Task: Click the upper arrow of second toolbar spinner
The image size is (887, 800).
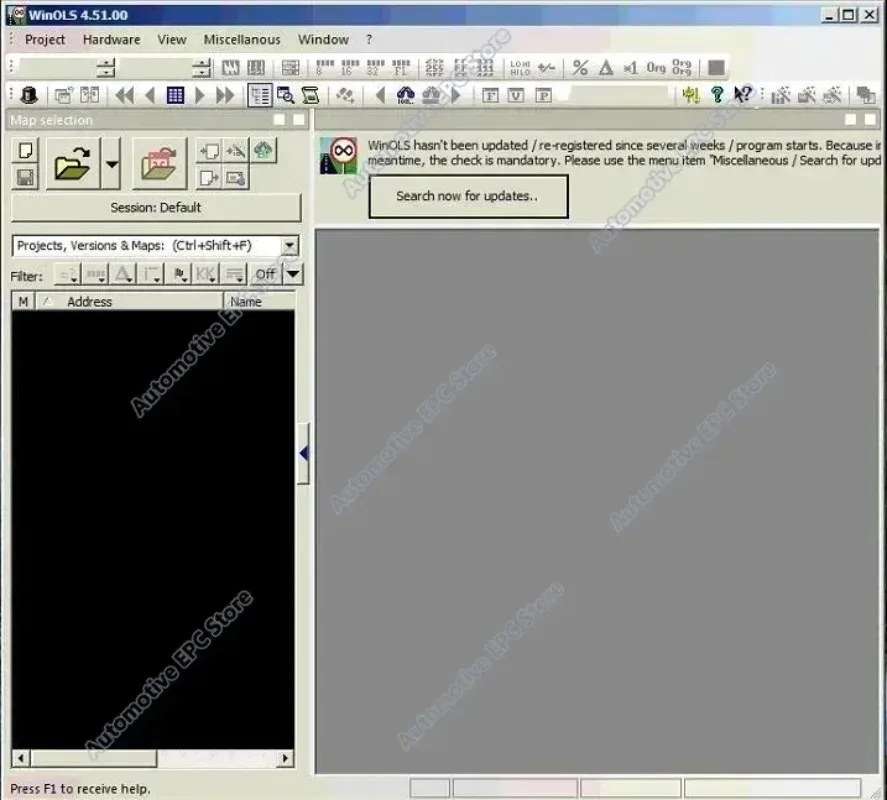Action: 201,63
